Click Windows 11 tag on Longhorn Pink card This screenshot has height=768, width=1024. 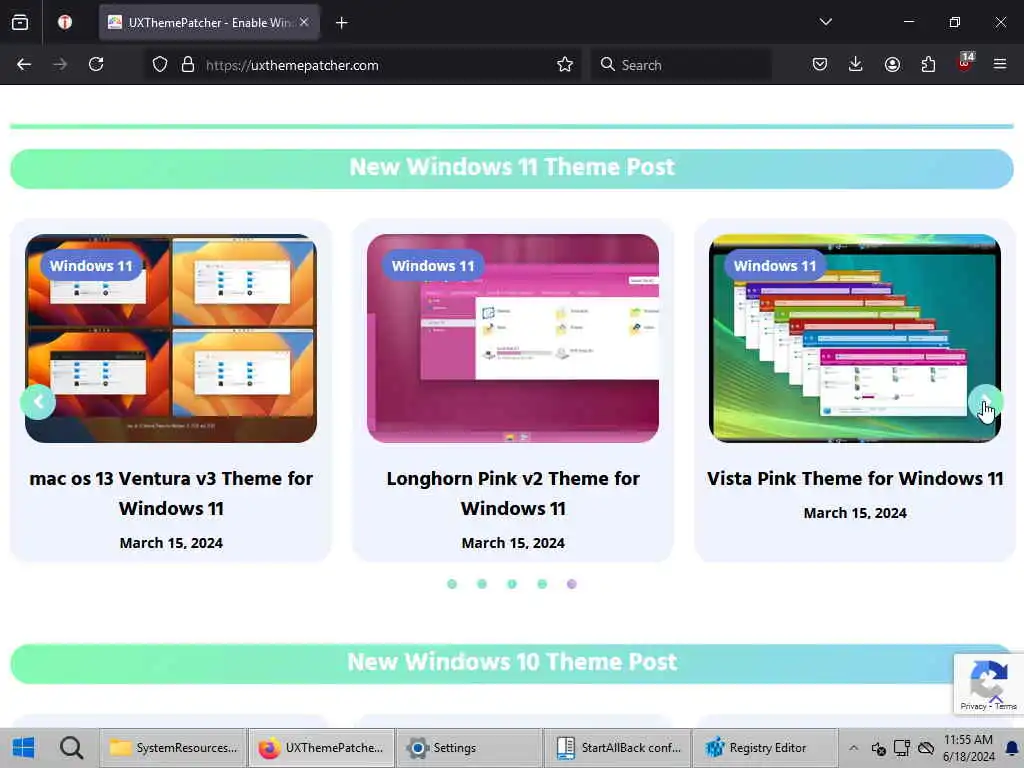click(433, 266)
